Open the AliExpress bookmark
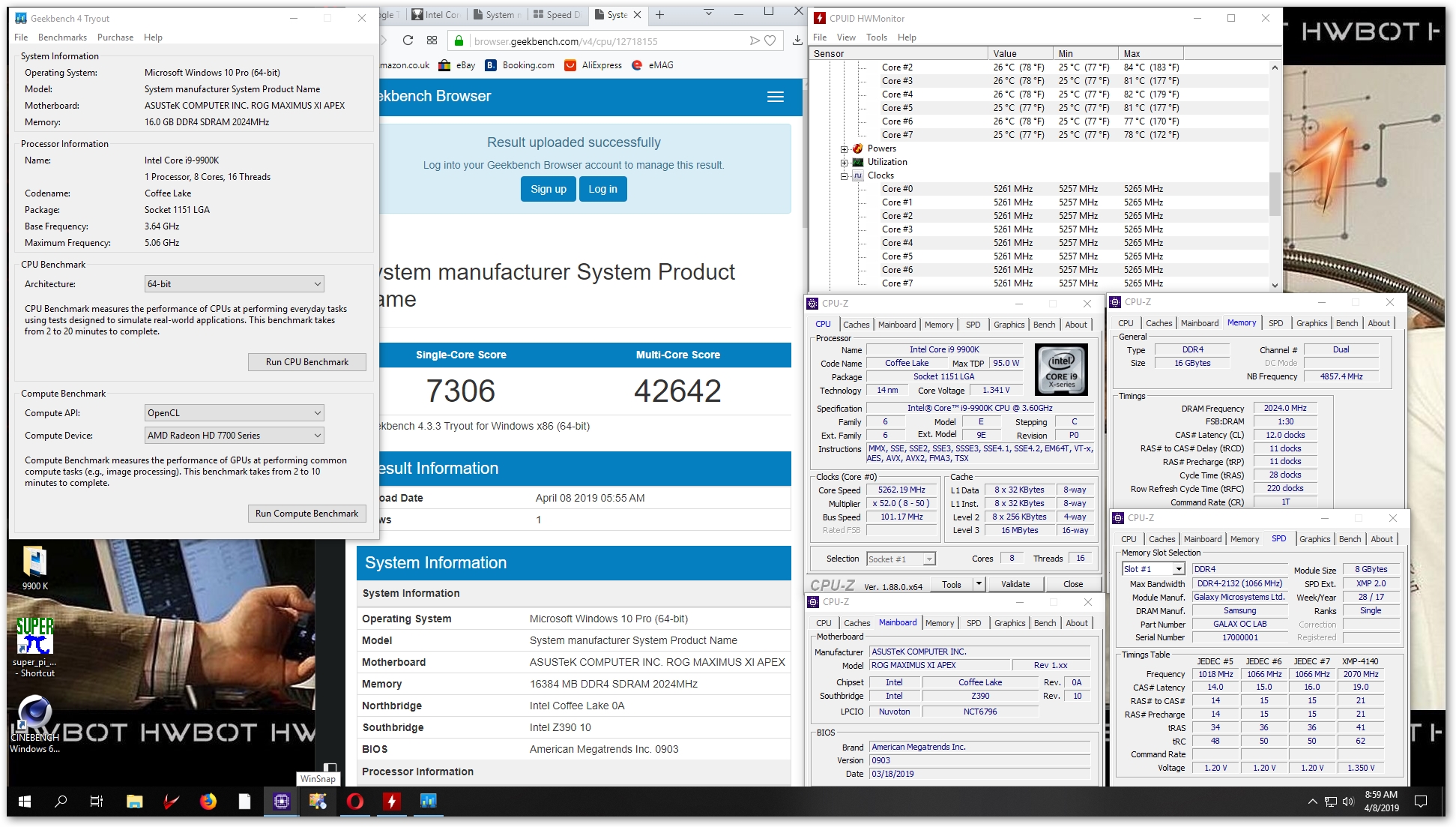1456x827 pixels. 593,65
